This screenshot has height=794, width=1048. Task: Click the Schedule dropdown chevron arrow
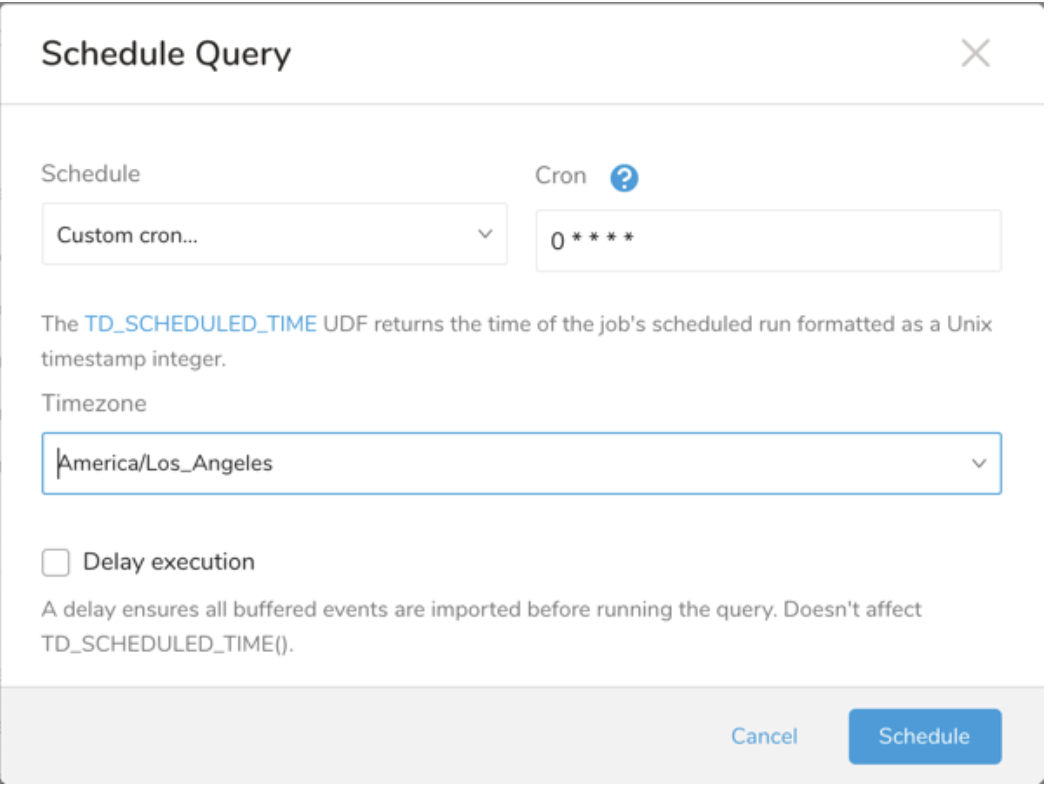click(485, 234)
